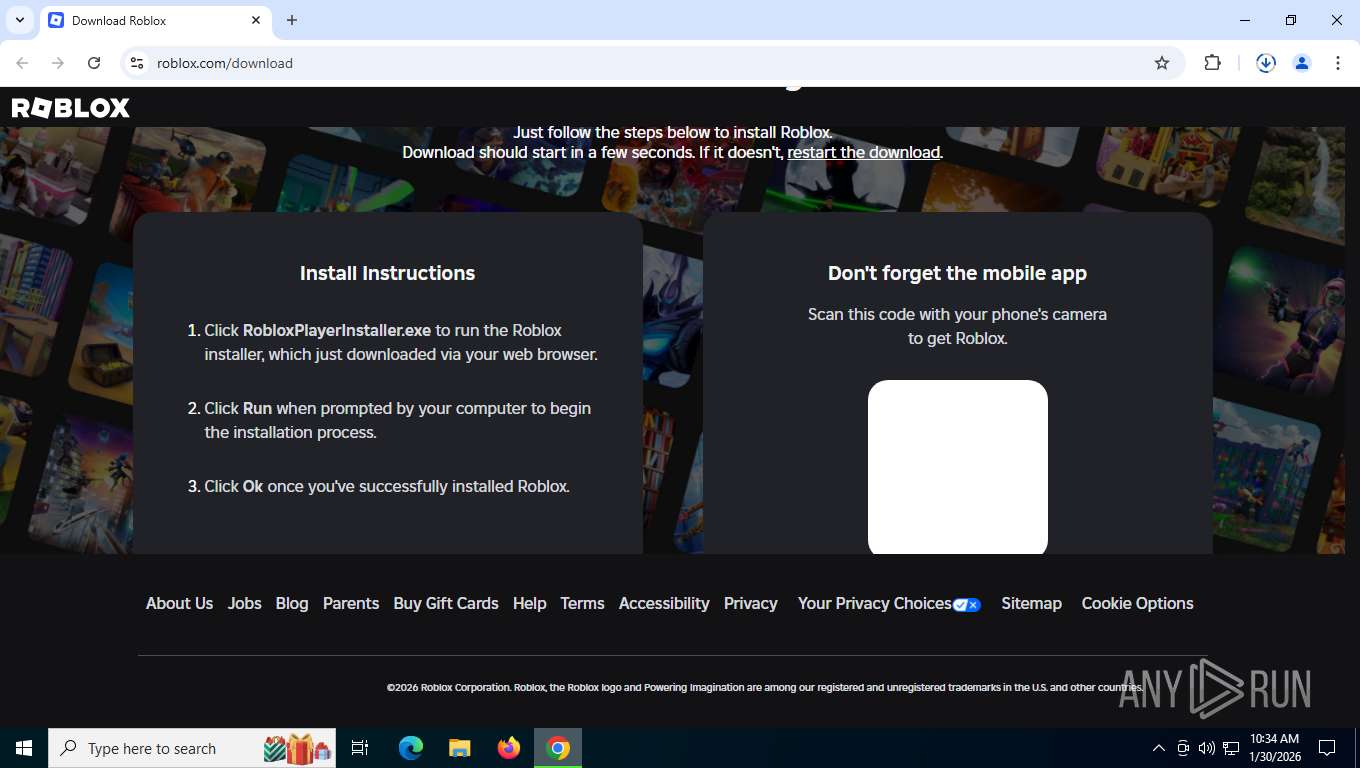Open the Privacy footer link

pos(751,604)
